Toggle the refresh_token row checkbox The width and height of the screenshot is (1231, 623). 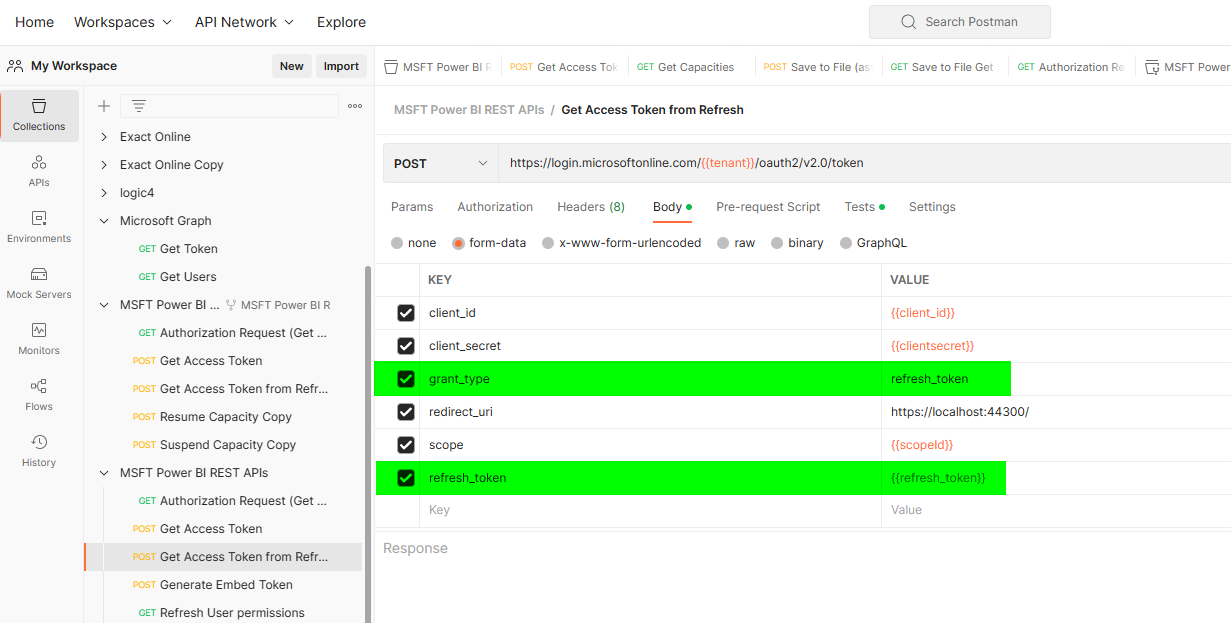click(406, 478)
